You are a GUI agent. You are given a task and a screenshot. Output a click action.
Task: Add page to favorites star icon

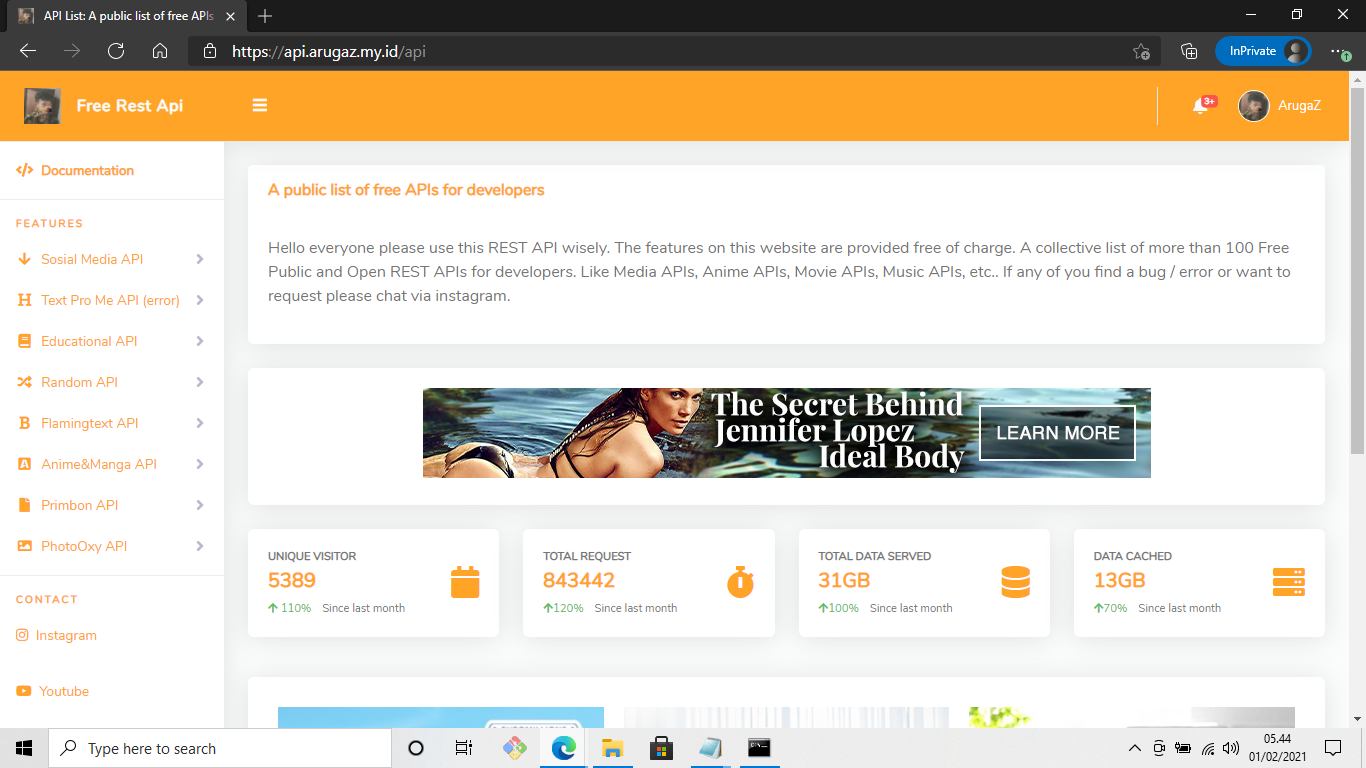click(1141, 51)
